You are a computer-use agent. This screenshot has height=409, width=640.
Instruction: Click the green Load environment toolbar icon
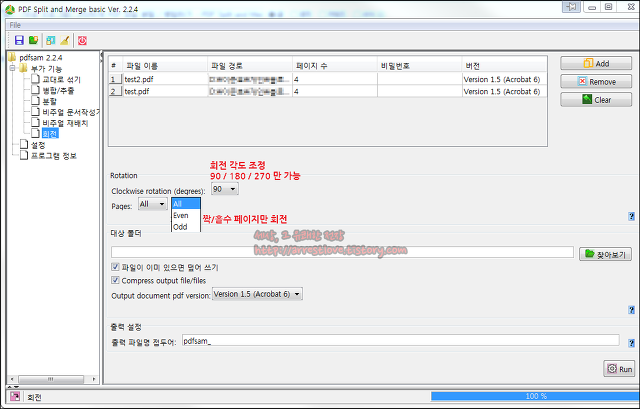[33, 40]
